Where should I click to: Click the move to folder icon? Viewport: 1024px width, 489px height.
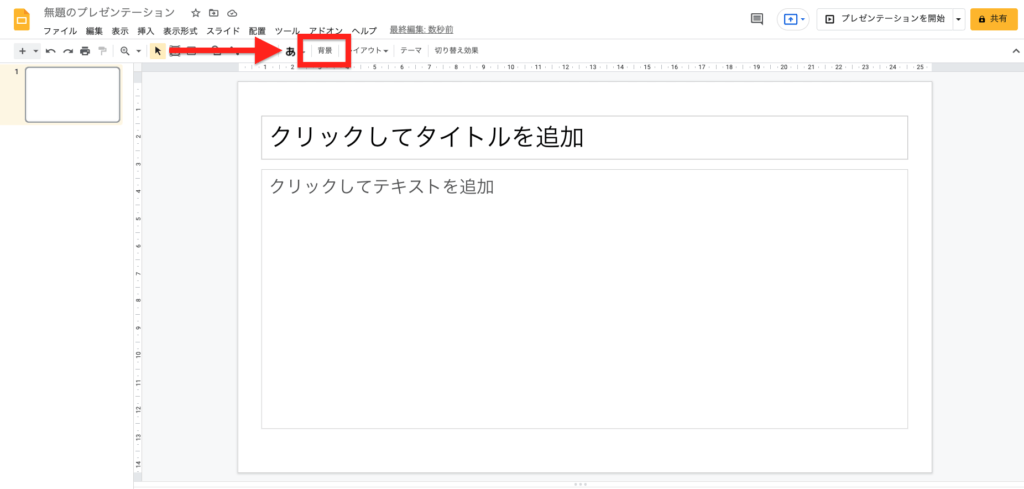[214, 13]
